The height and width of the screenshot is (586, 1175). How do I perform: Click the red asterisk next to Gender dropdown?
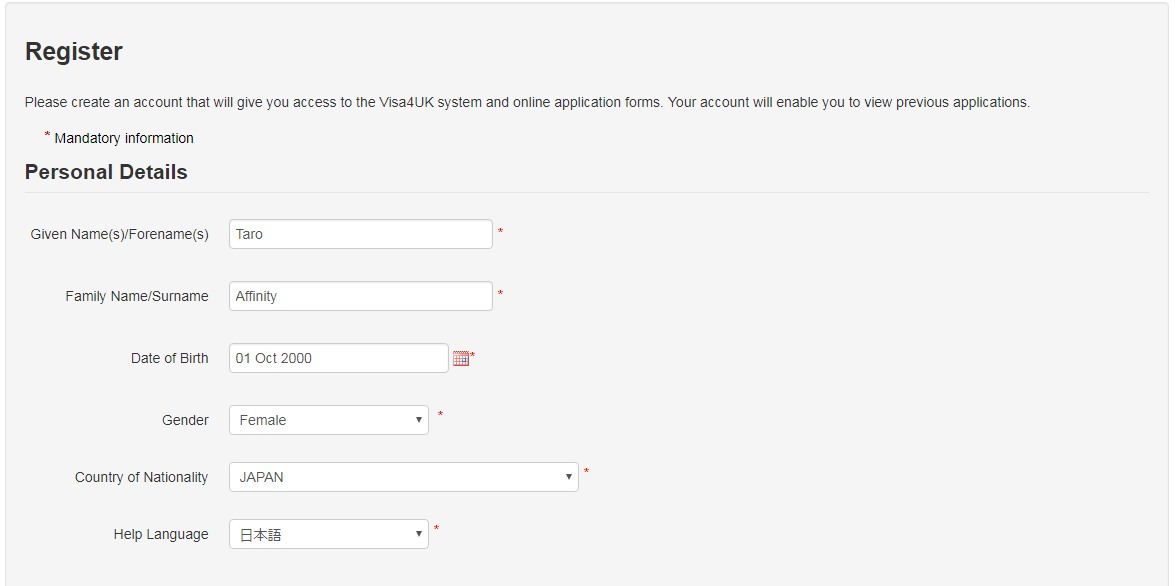pyautogui.click(x=440, y=414)
